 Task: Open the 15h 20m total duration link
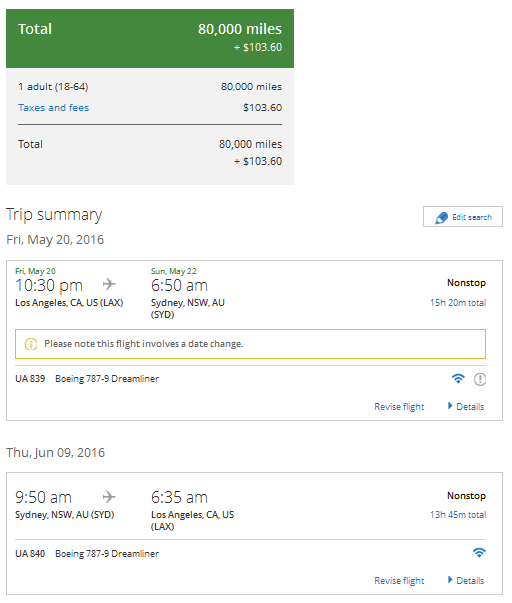pos(458,303)
